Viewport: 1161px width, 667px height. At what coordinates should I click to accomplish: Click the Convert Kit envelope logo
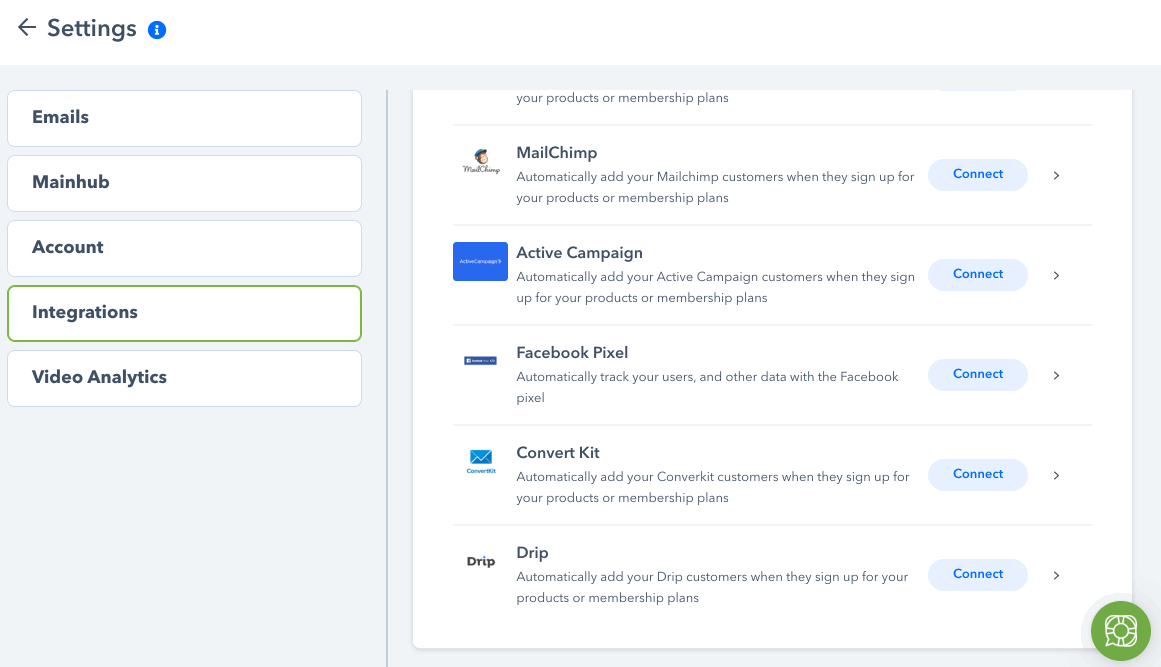[x=481, y=461]
